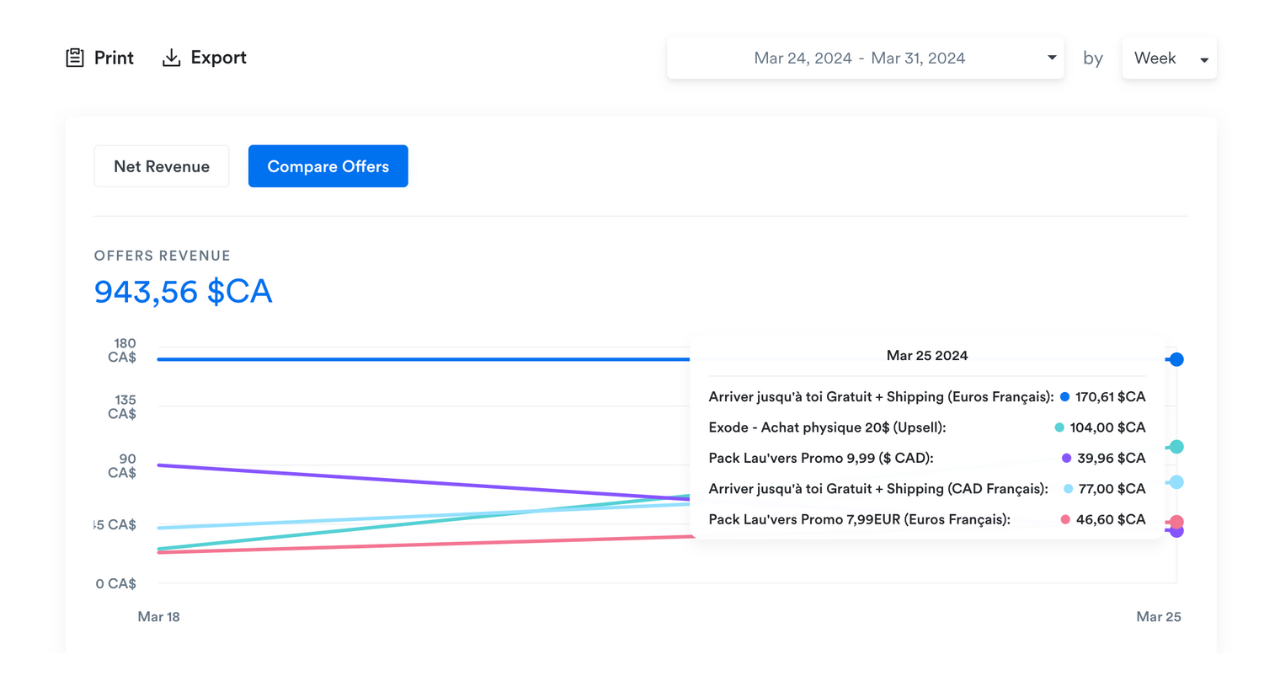The height and width of the screenshot is (681, 1280).
Task: Click the 943,56 $CA offers revenue total
Action: 183,292
